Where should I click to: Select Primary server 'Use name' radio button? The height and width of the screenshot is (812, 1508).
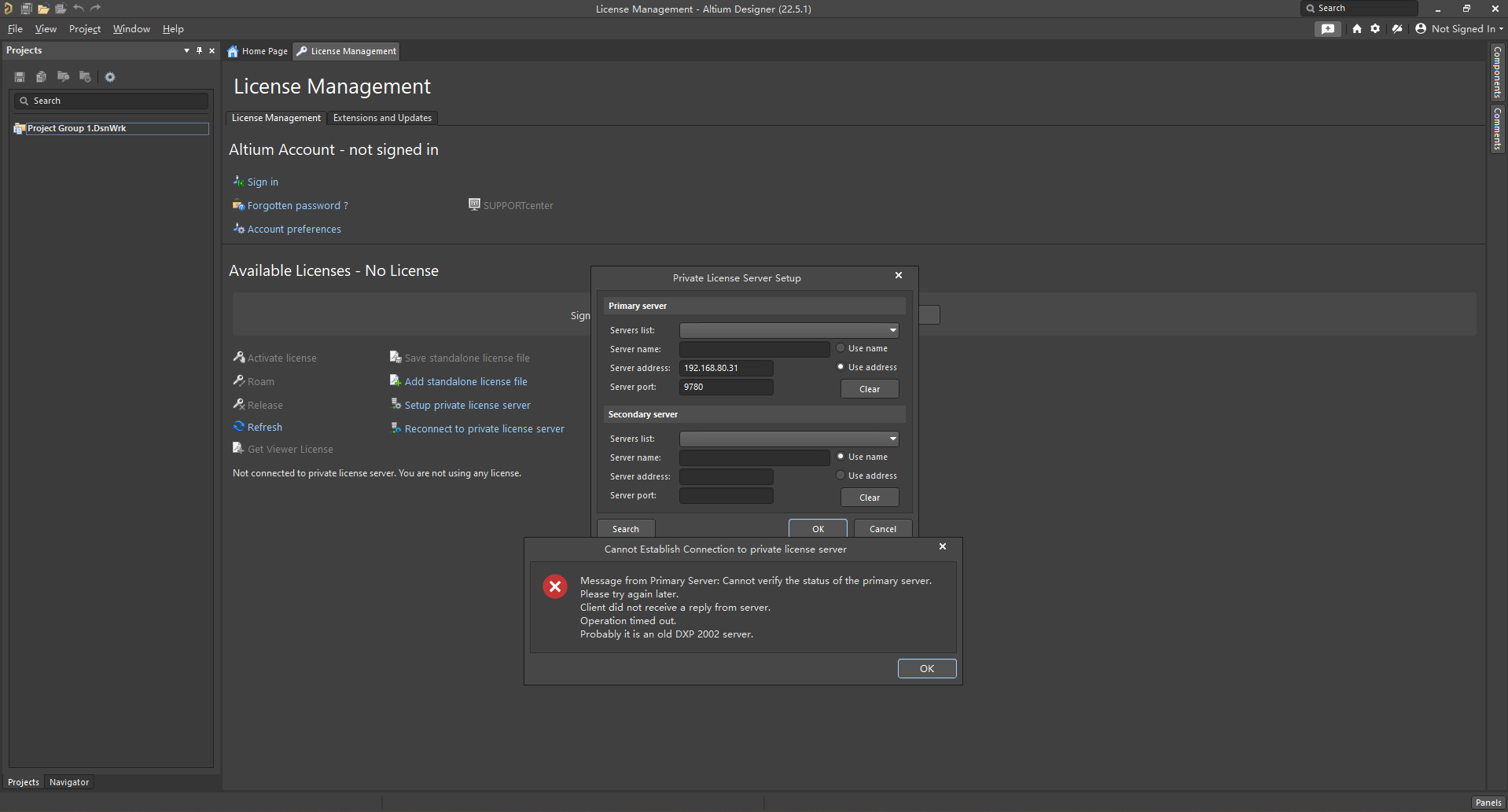coord(840,348)
